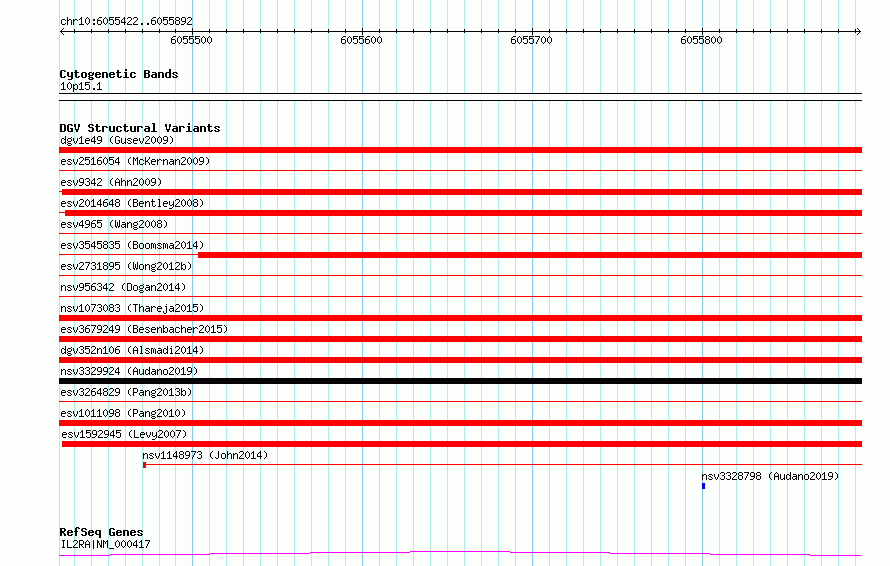The image size is (890, 566).
Task: Click the thick red dgv1e49 bar
Action: coord(460,150)
